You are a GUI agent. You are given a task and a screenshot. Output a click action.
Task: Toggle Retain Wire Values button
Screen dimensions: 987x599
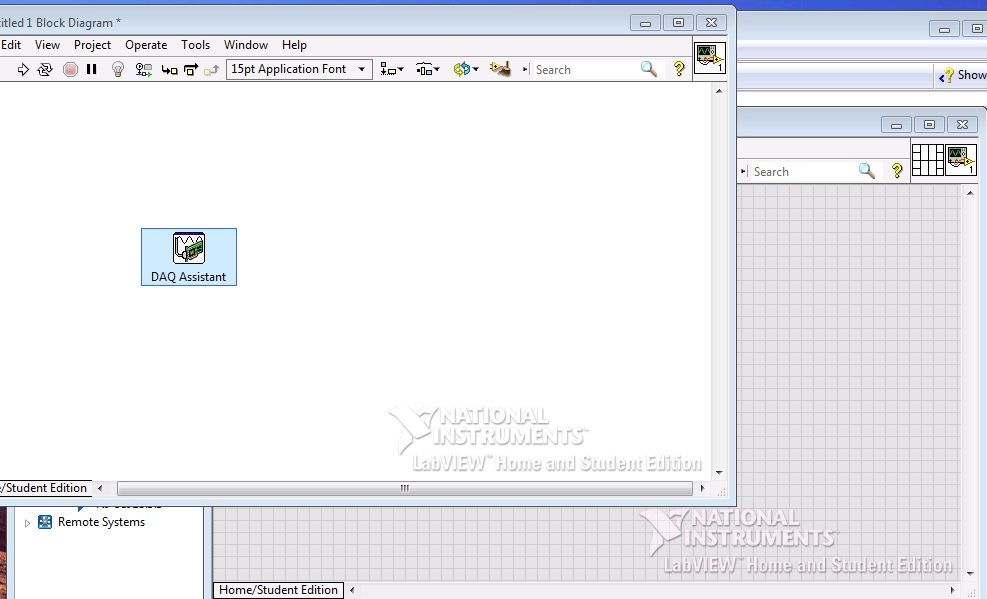144,69
